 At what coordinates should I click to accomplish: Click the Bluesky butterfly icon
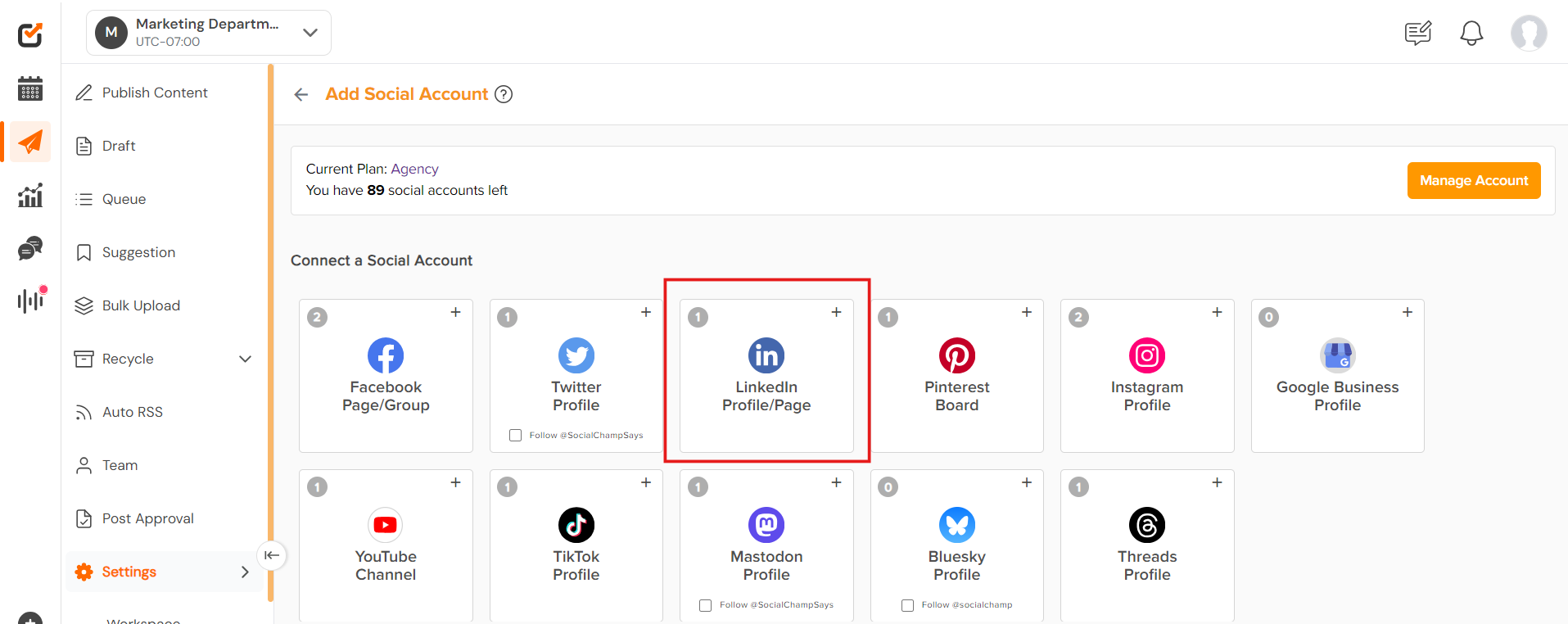point(957,525)
